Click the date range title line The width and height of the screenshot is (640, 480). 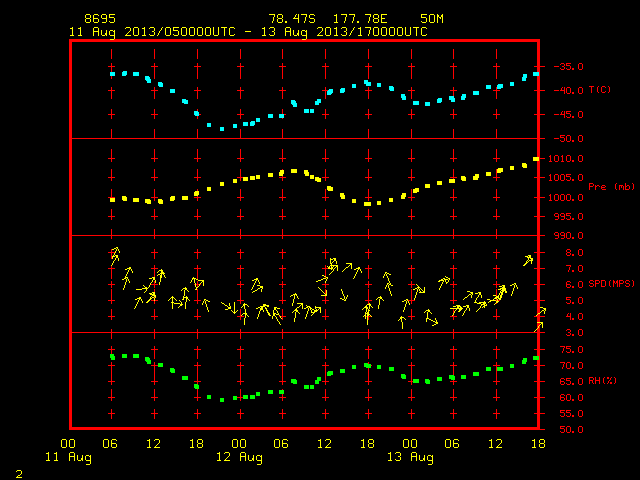coord(248,32)
